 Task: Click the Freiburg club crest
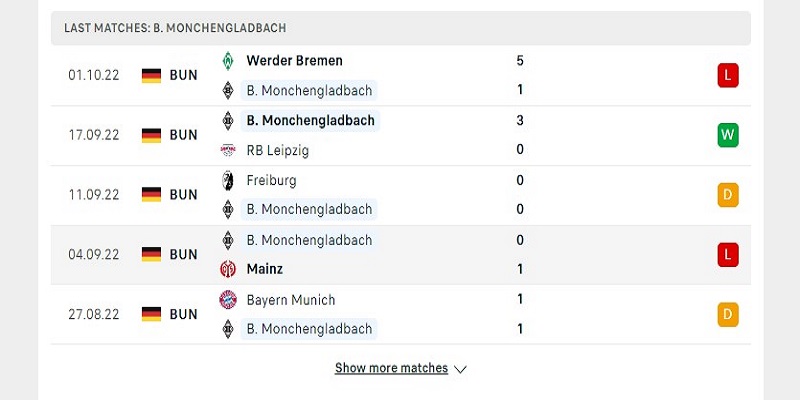[228, 181]
